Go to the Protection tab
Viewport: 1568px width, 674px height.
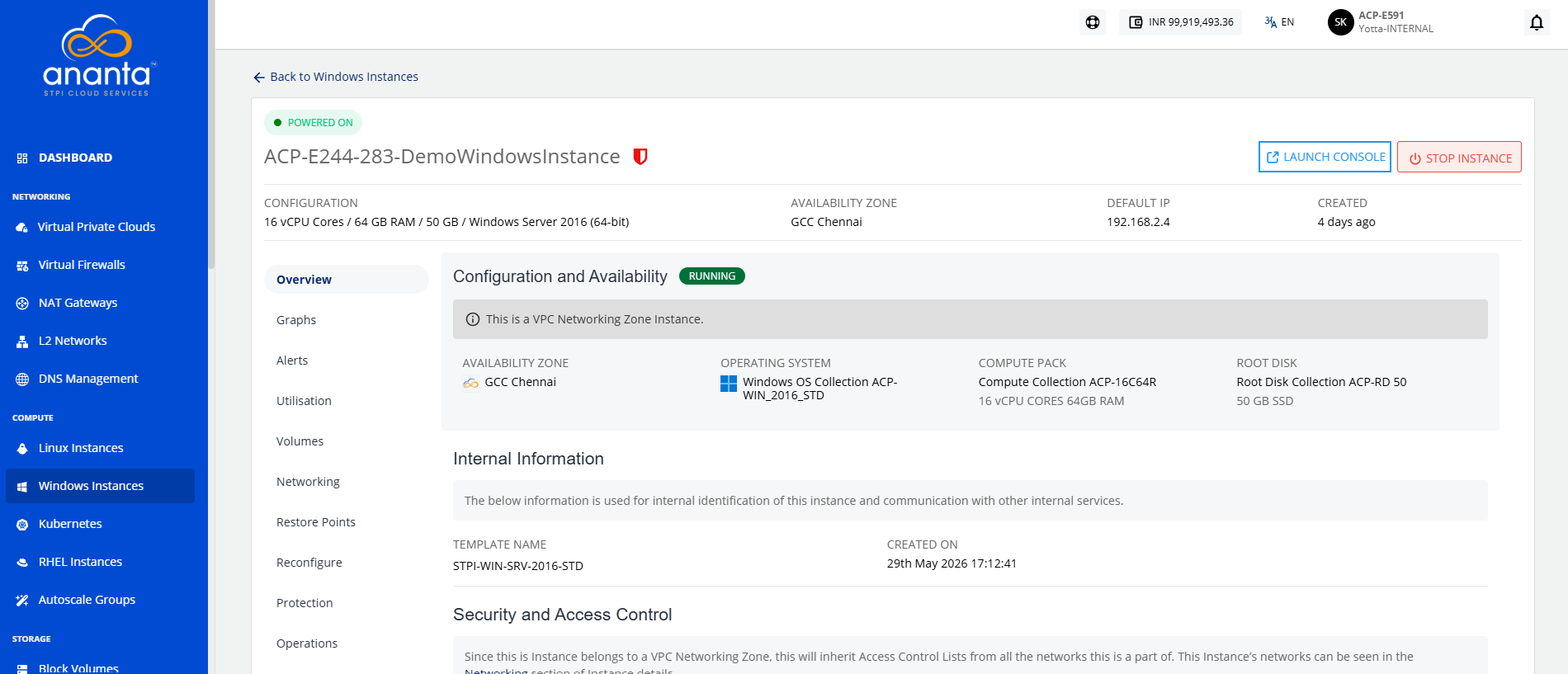click(x=305, y=603)
